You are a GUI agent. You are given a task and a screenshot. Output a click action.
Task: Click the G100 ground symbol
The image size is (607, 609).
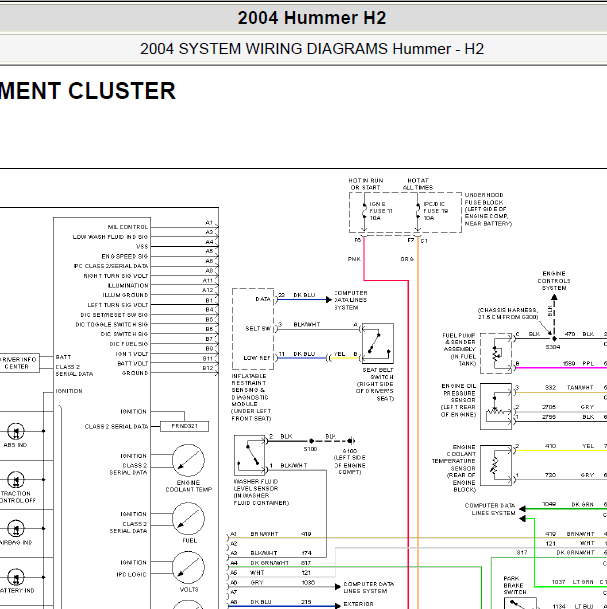(x=351, y=441)
